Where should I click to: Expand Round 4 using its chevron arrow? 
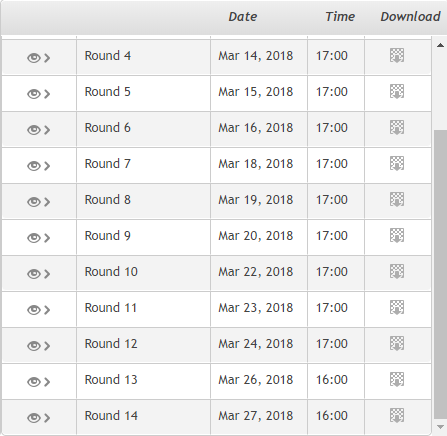click(47, 58)
